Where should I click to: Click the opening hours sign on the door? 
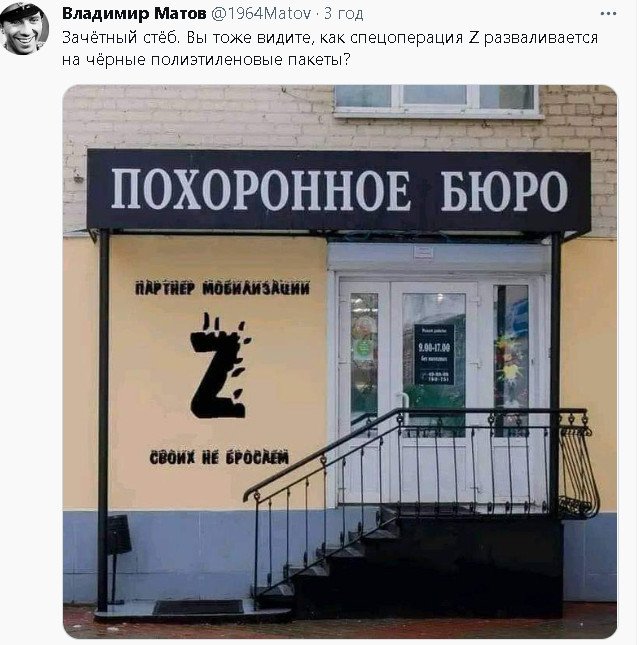point(434,355)
